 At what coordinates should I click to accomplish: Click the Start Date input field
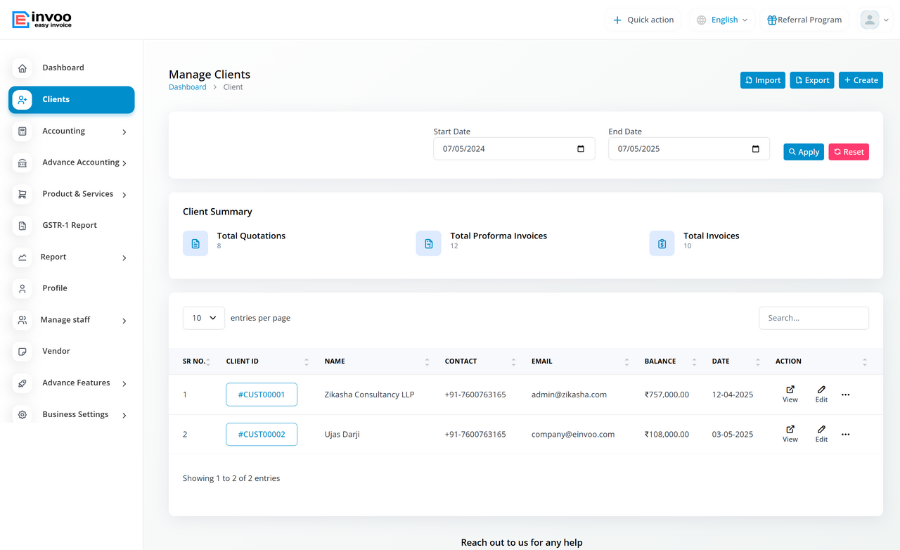514,149
